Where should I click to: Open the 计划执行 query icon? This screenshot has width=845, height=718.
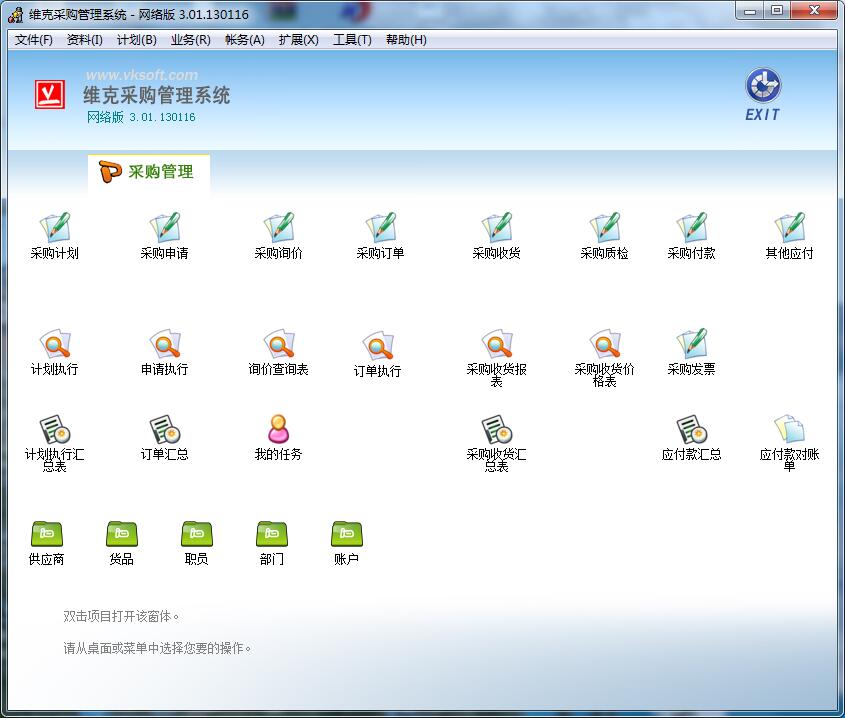(55, 344)
